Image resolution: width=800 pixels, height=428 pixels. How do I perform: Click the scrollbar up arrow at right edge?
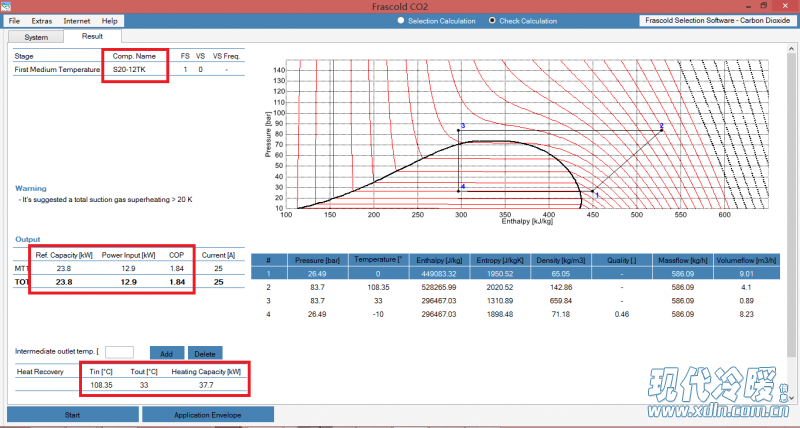(791, 48)
